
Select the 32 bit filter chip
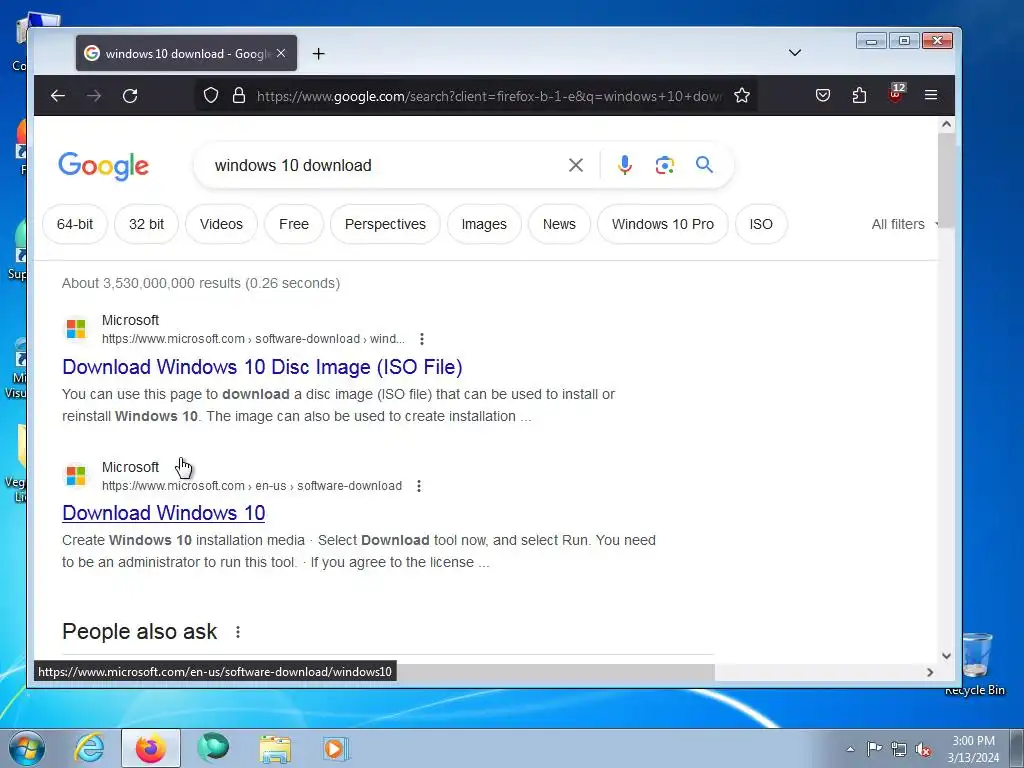coord(146,224)
